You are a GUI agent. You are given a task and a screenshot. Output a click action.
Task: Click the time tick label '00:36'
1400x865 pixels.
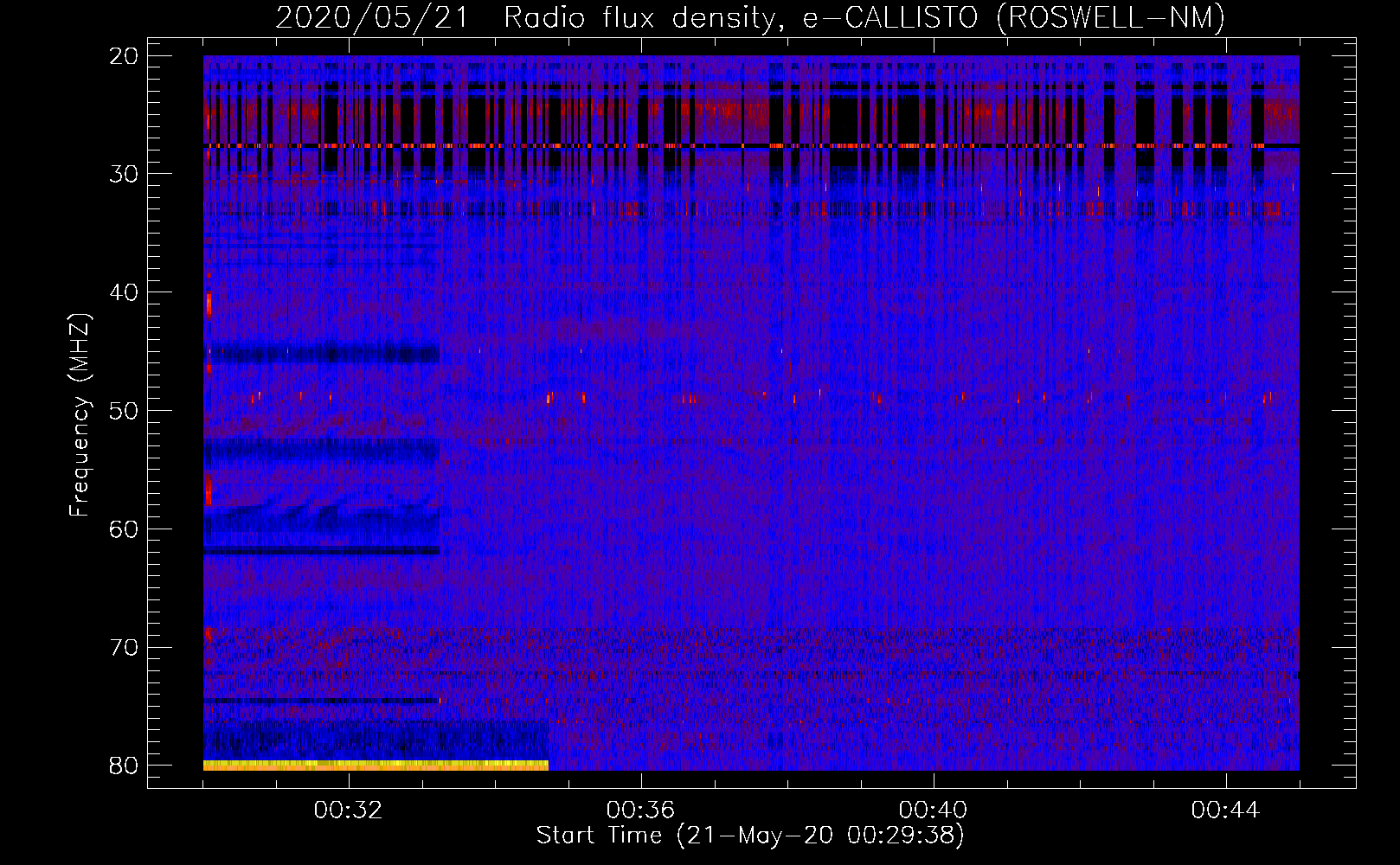pos(641,811)
